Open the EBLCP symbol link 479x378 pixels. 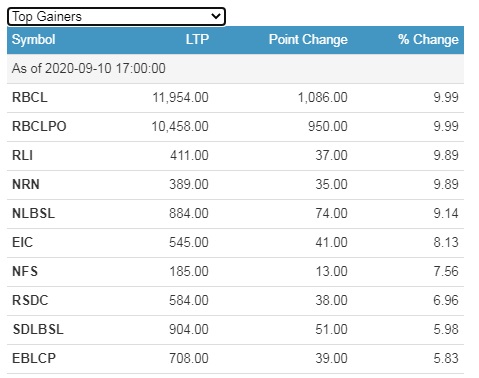(34, 358)
